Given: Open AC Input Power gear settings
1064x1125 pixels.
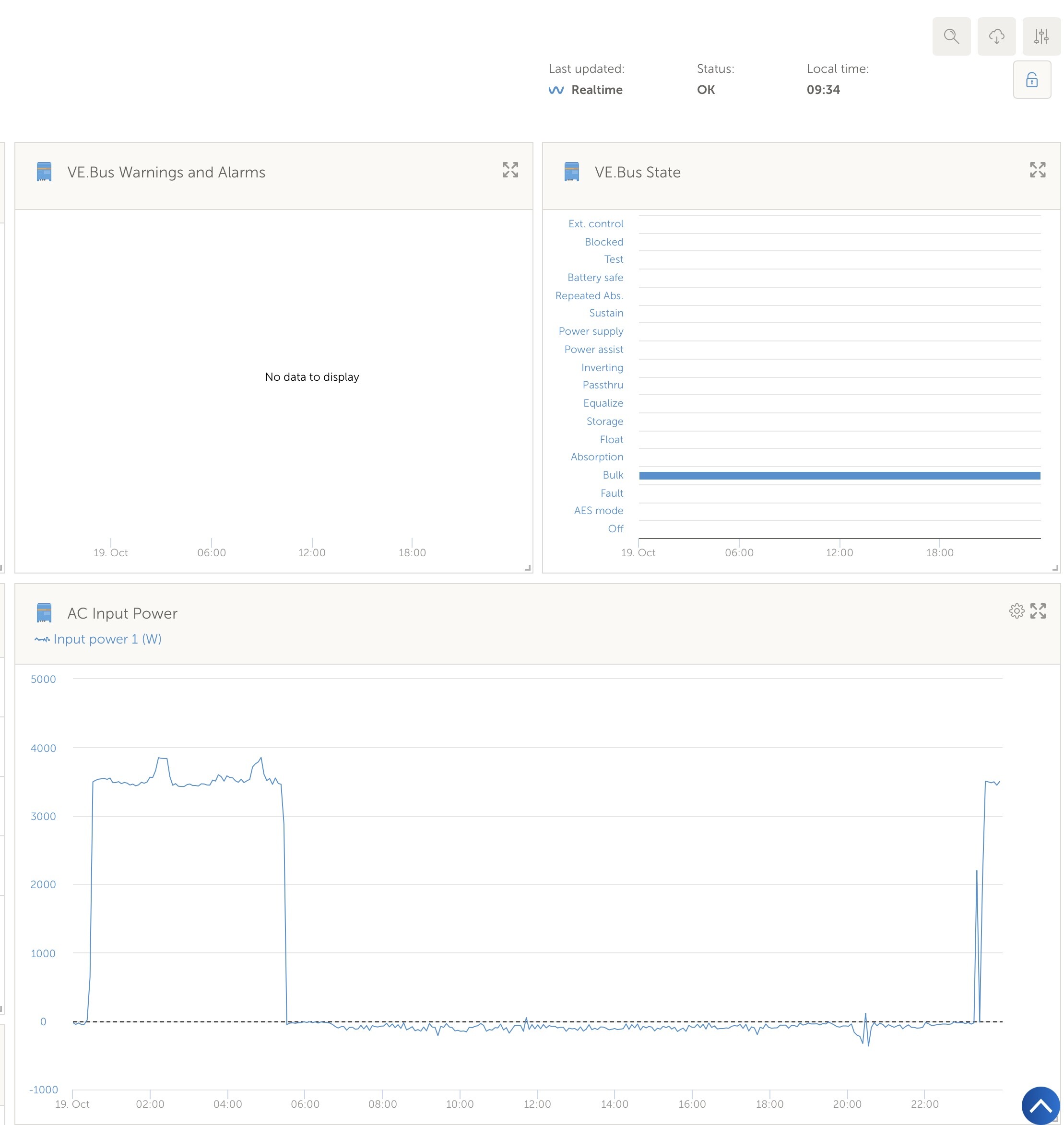Looking at the screenshot, I should pos(1017,611).
